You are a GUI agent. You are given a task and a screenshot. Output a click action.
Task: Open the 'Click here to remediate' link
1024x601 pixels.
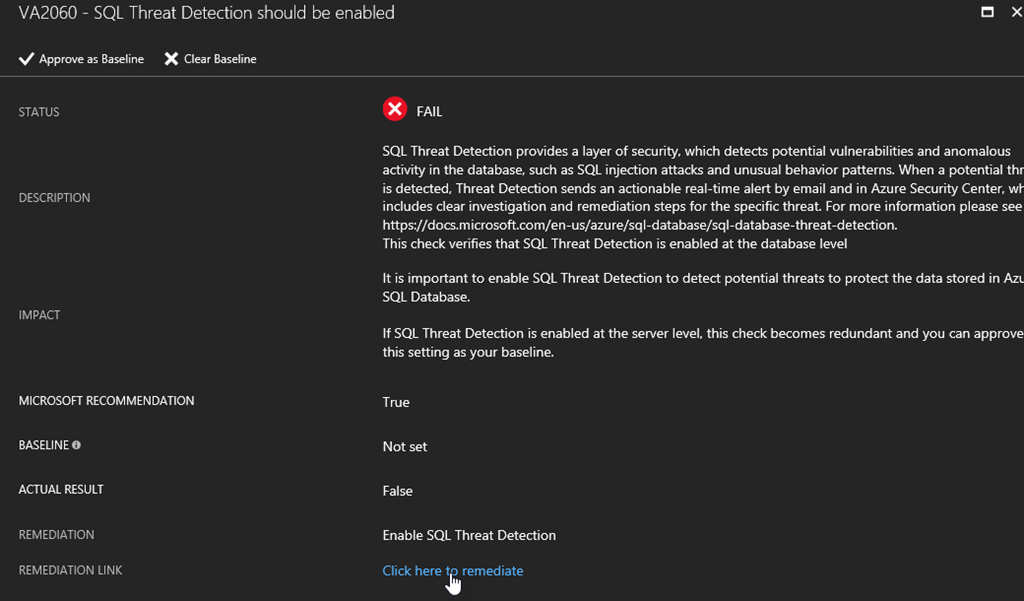pyautogui.click(x=452, y=571)
